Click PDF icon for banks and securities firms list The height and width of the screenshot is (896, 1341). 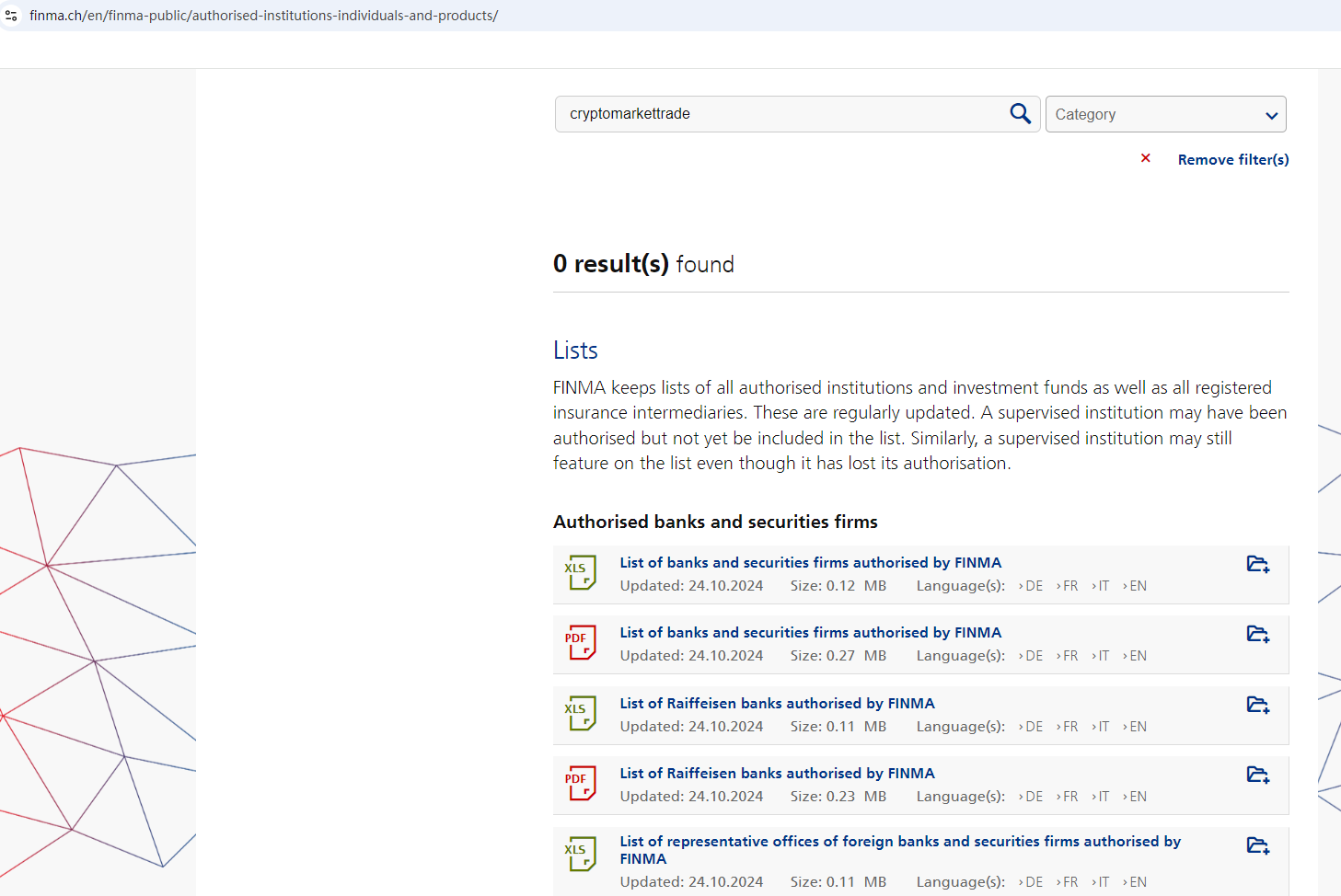[x=581, y=643]
